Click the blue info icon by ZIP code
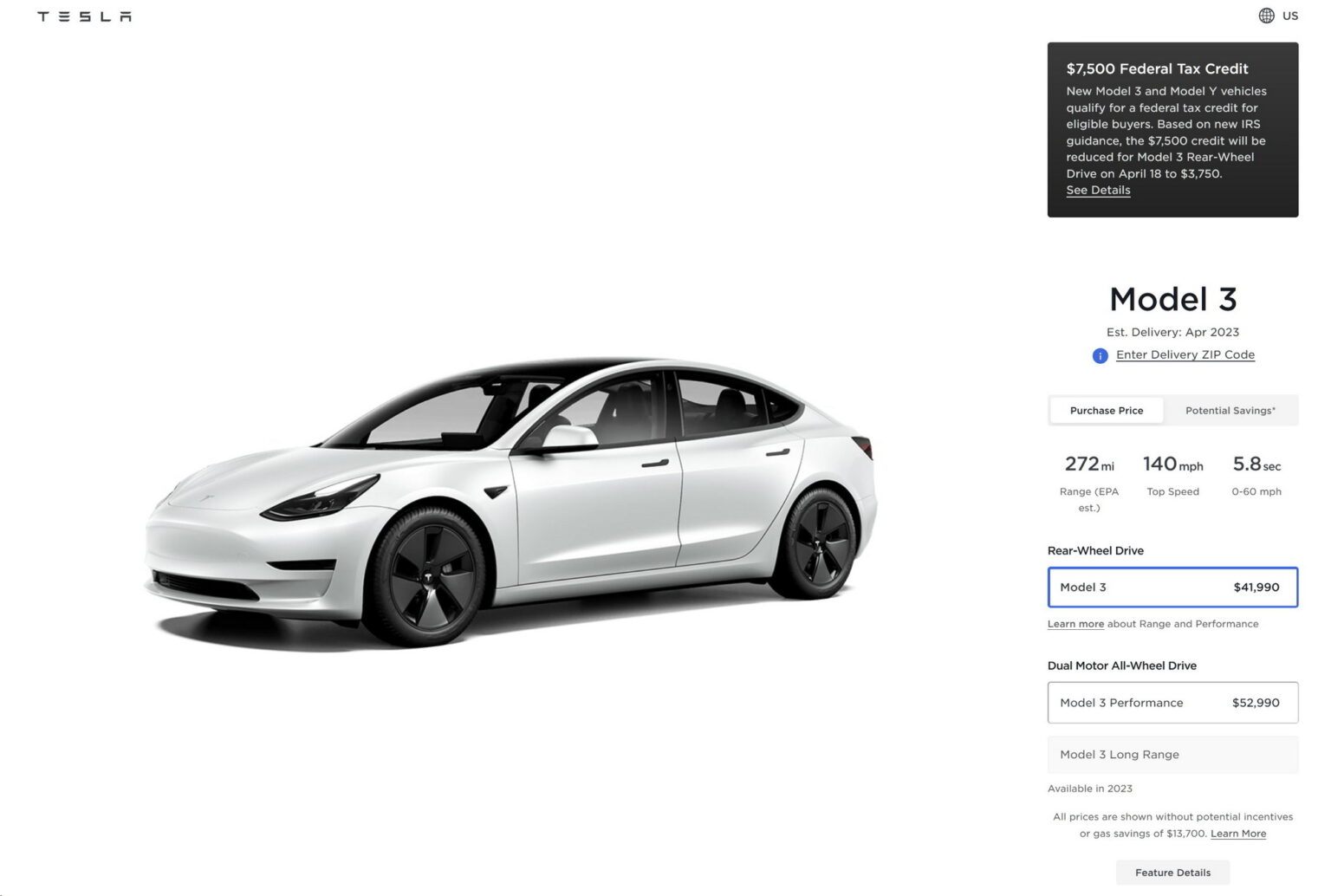This screenshot has width=1331, height=896. tap(1100, 355)
